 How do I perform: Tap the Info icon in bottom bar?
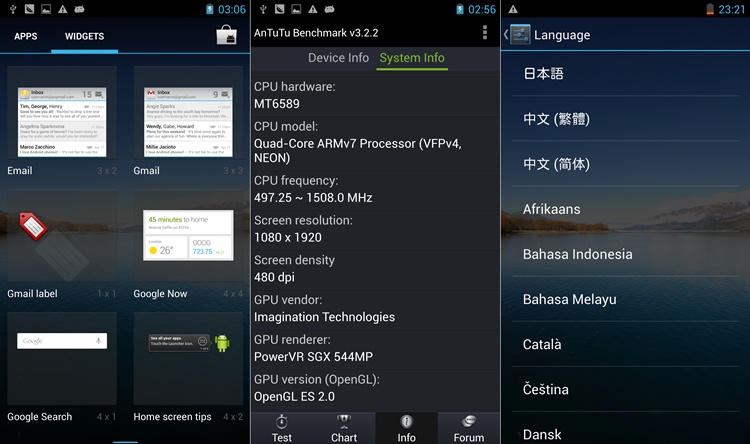pos(406,422)
